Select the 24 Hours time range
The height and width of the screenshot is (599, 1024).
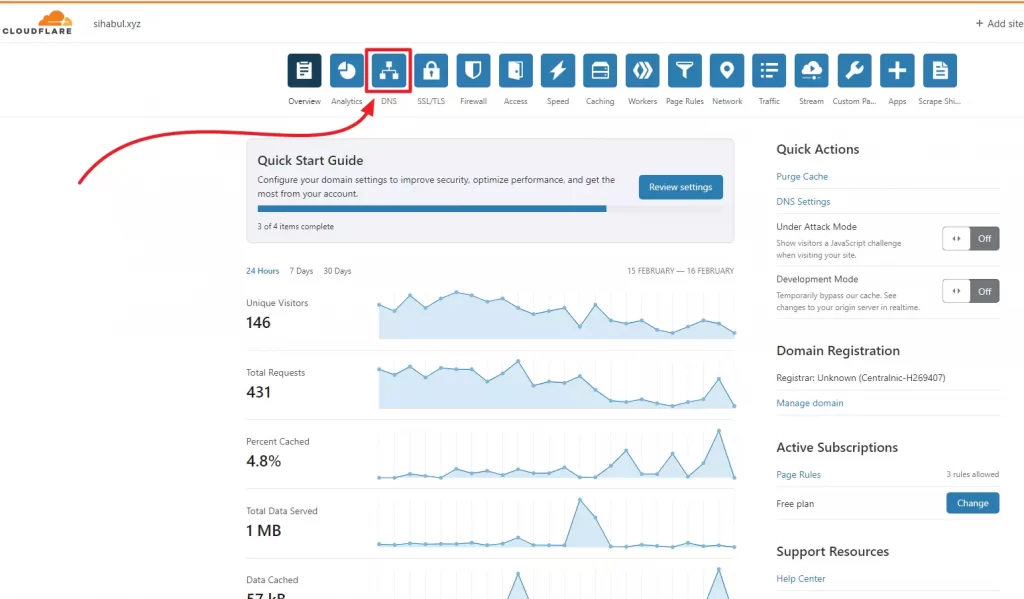tap(263, 270)
